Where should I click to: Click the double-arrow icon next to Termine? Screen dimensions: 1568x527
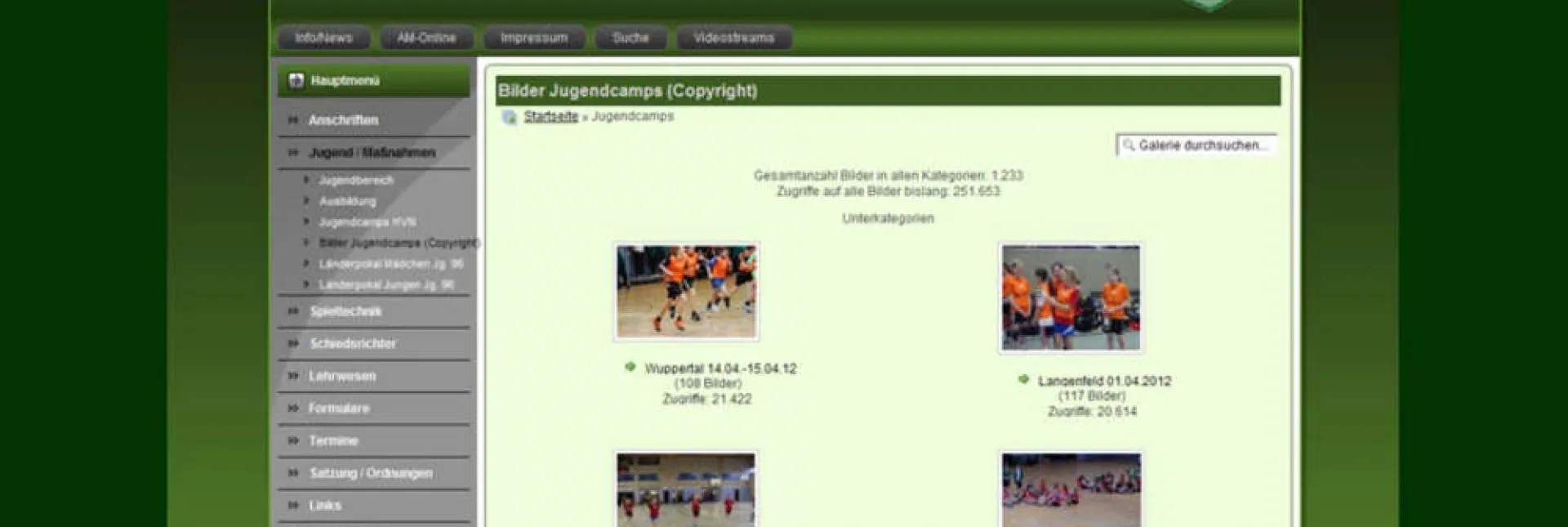pos(293,441)
